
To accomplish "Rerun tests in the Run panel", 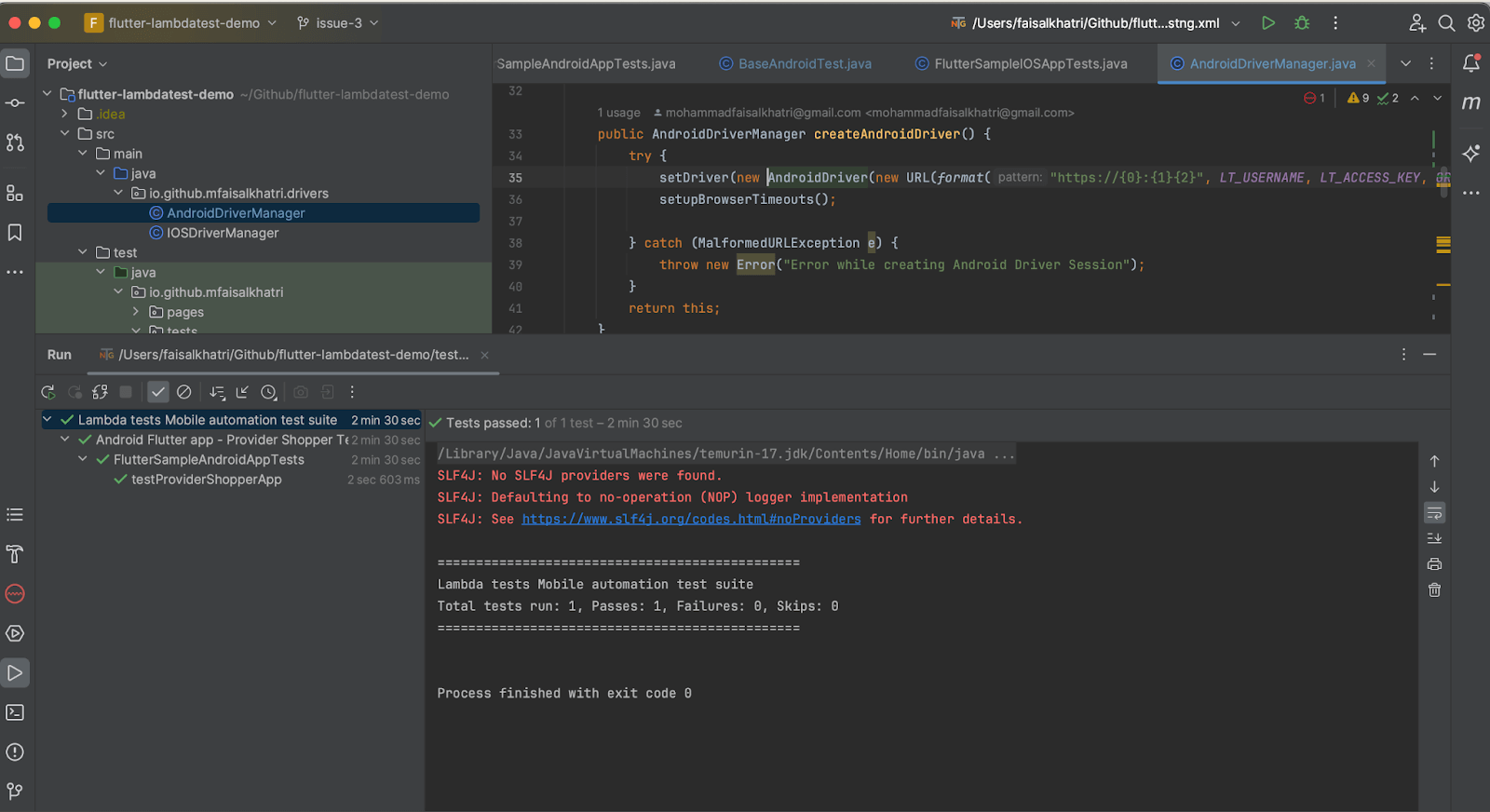I will 48,392.
